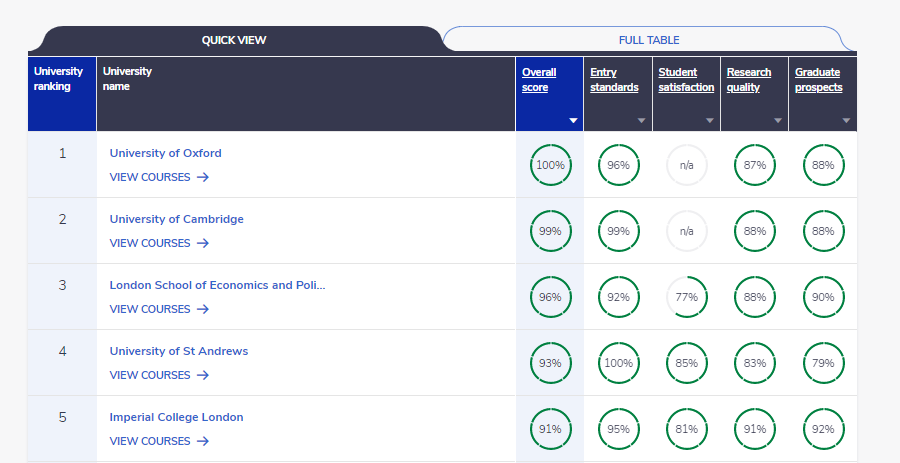
Task: Click sort arrow under Student satisfaction
Action: pos(709,120)
